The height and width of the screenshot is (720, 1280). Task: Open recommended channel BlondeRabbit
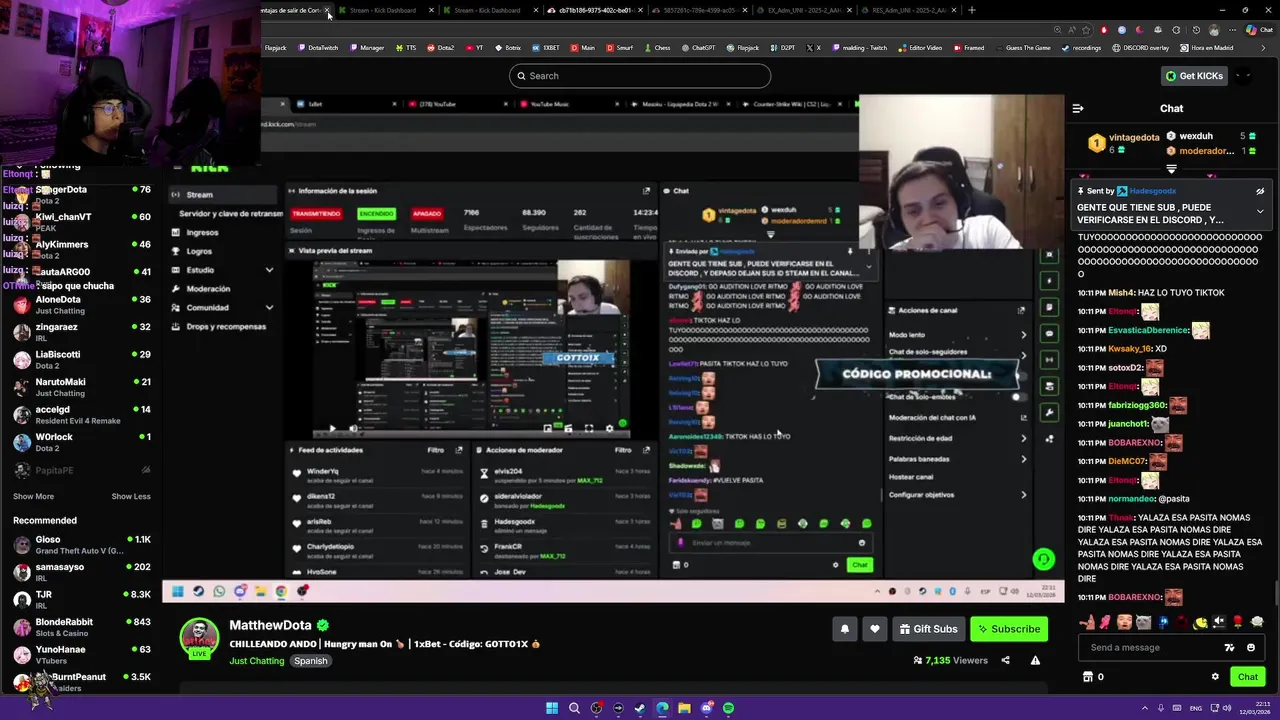(82, 627)
